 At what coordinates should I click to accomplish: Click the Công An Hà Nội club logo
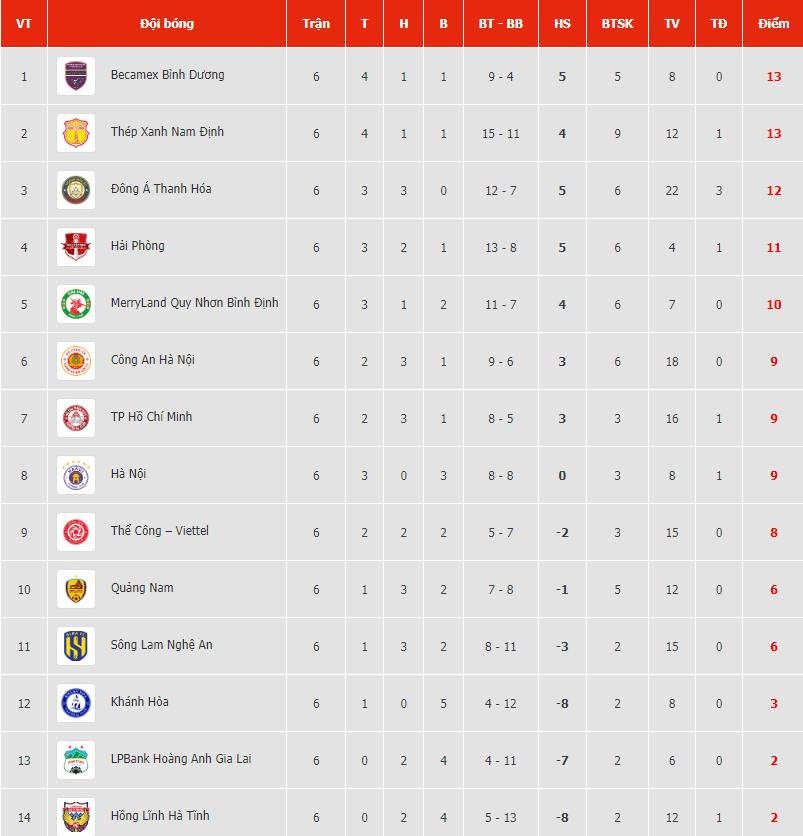76,361
